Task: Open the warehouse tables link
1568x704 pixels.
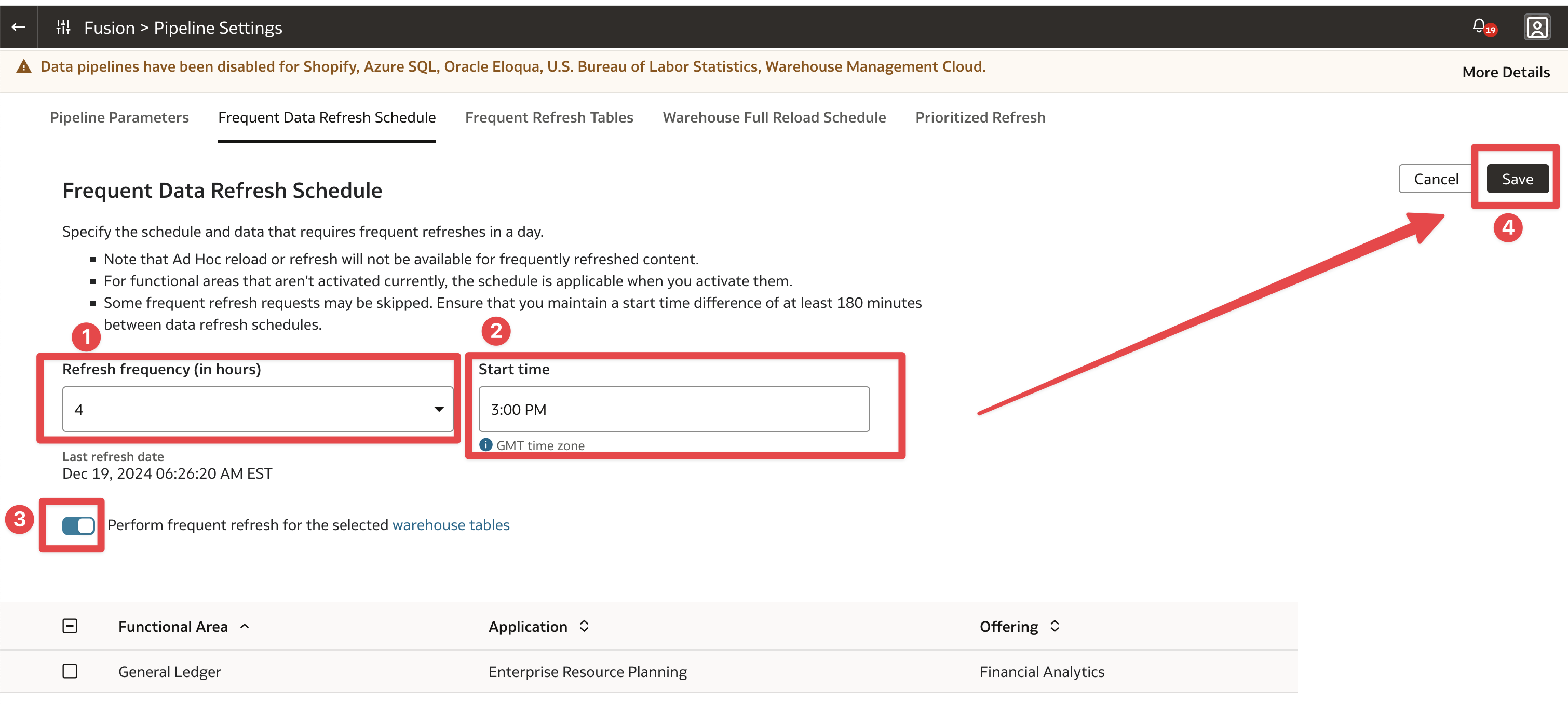Action: tap(451, 524)
